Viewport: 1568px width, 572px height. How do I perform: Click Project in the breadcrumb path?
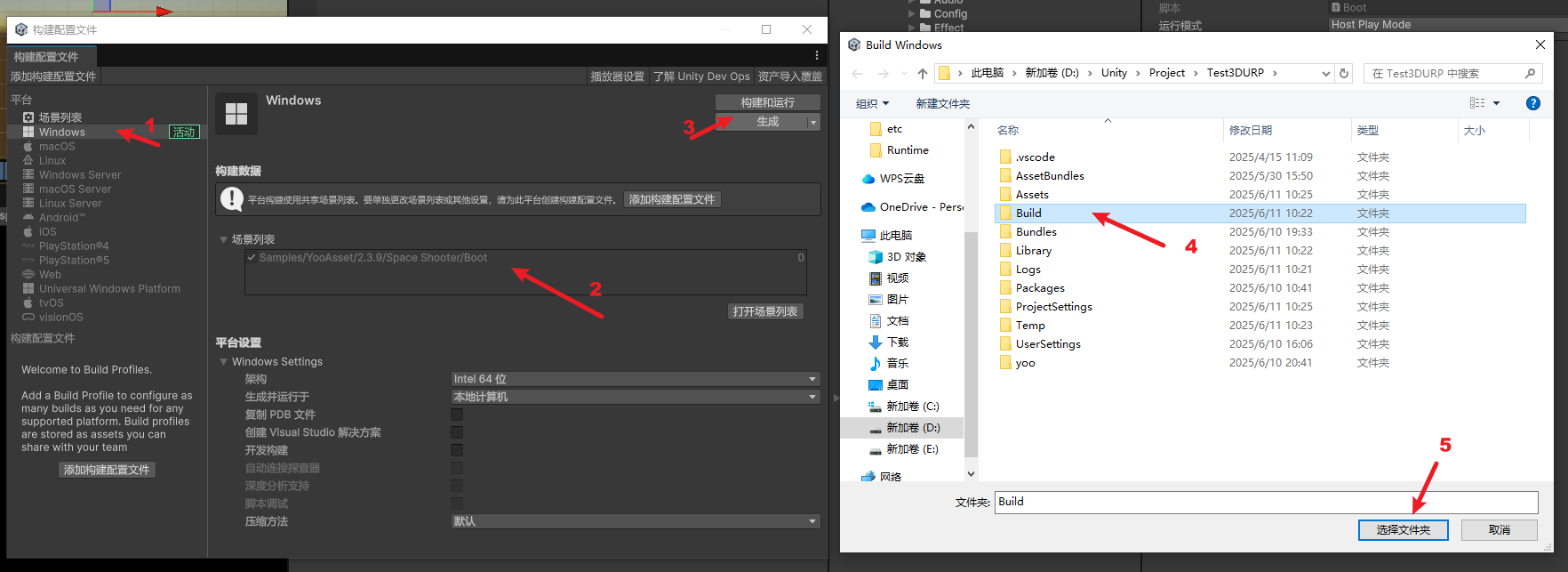[1166, 73]
